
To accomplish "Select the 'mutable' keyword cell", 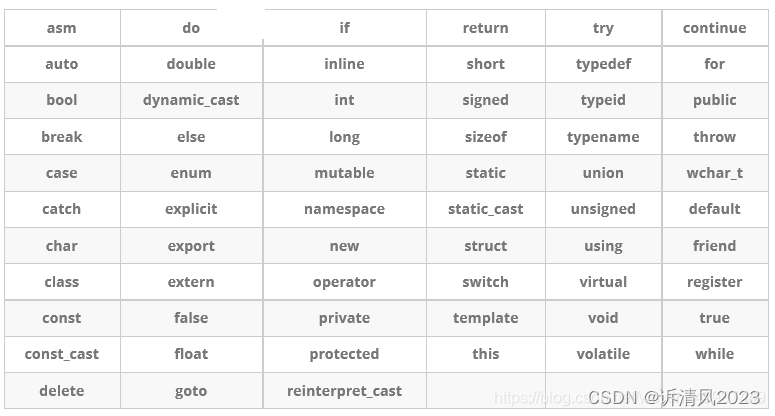I will click(344, 173).
